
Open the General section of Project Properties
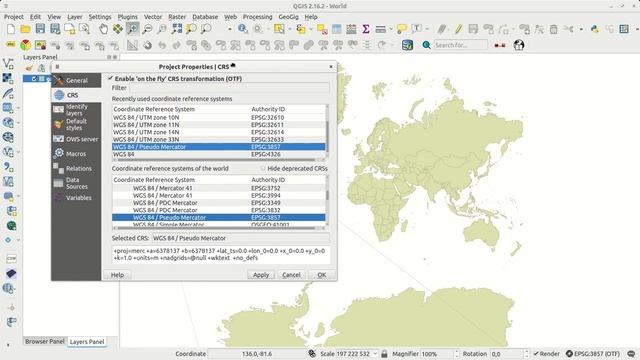(x=76, y=80)
